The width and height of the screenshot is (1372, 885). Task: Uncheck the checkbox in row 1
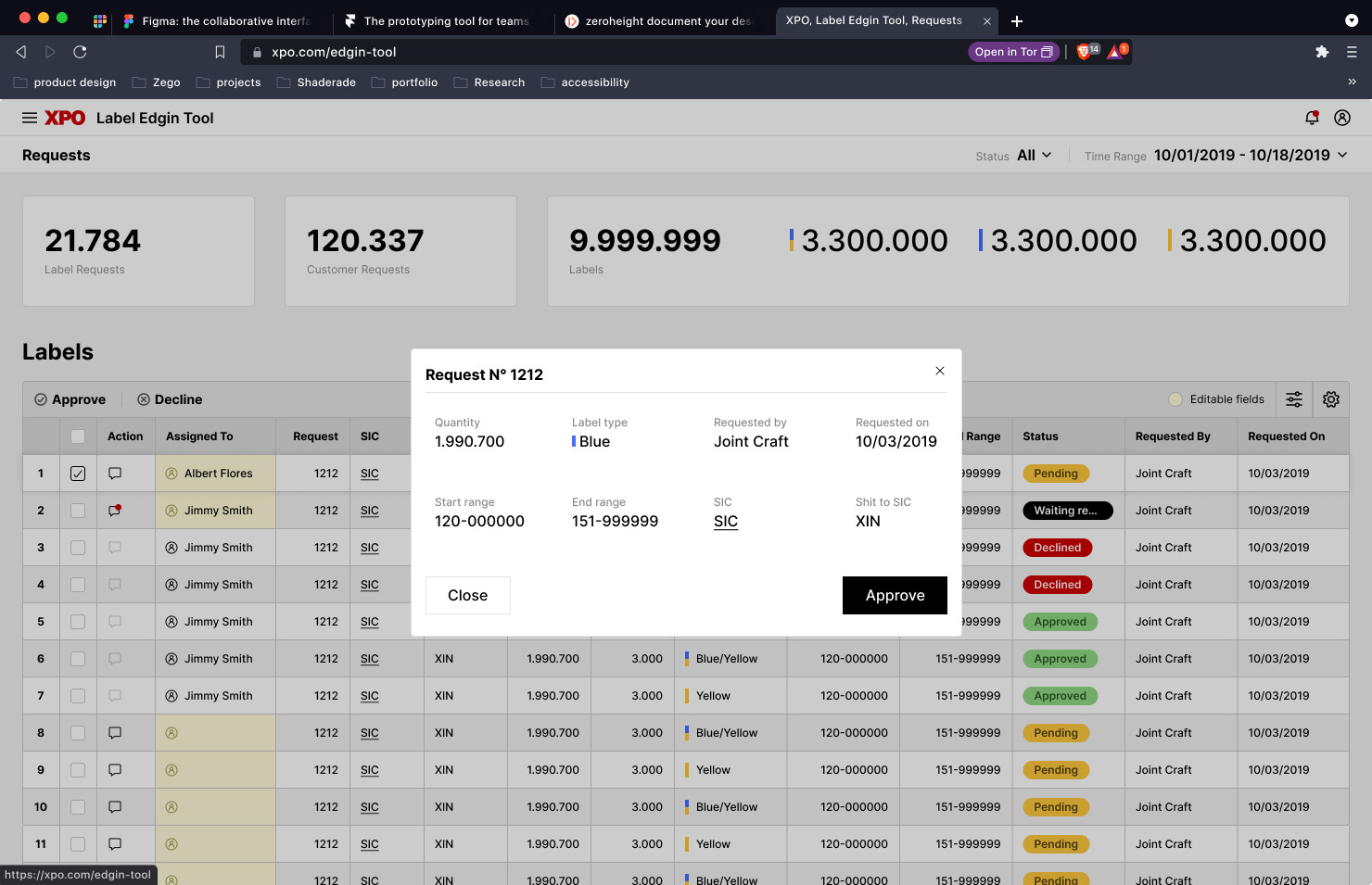[x=78, y=474]
